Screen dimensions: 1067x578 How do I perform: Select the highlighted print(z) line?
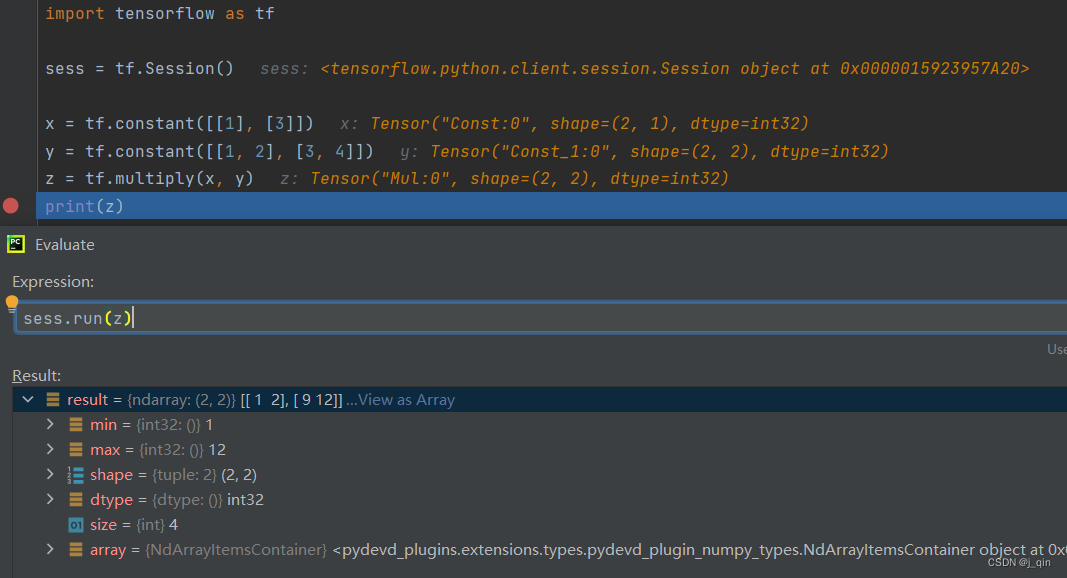pyautogui.click(x=82, y=205)
